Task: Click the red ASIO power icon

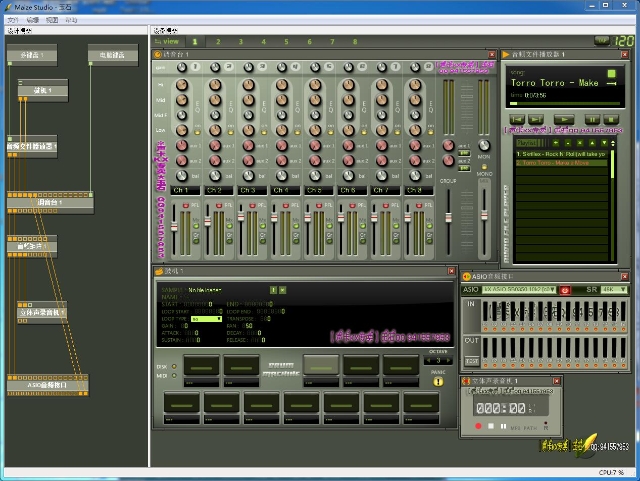Action: (564, 289)
